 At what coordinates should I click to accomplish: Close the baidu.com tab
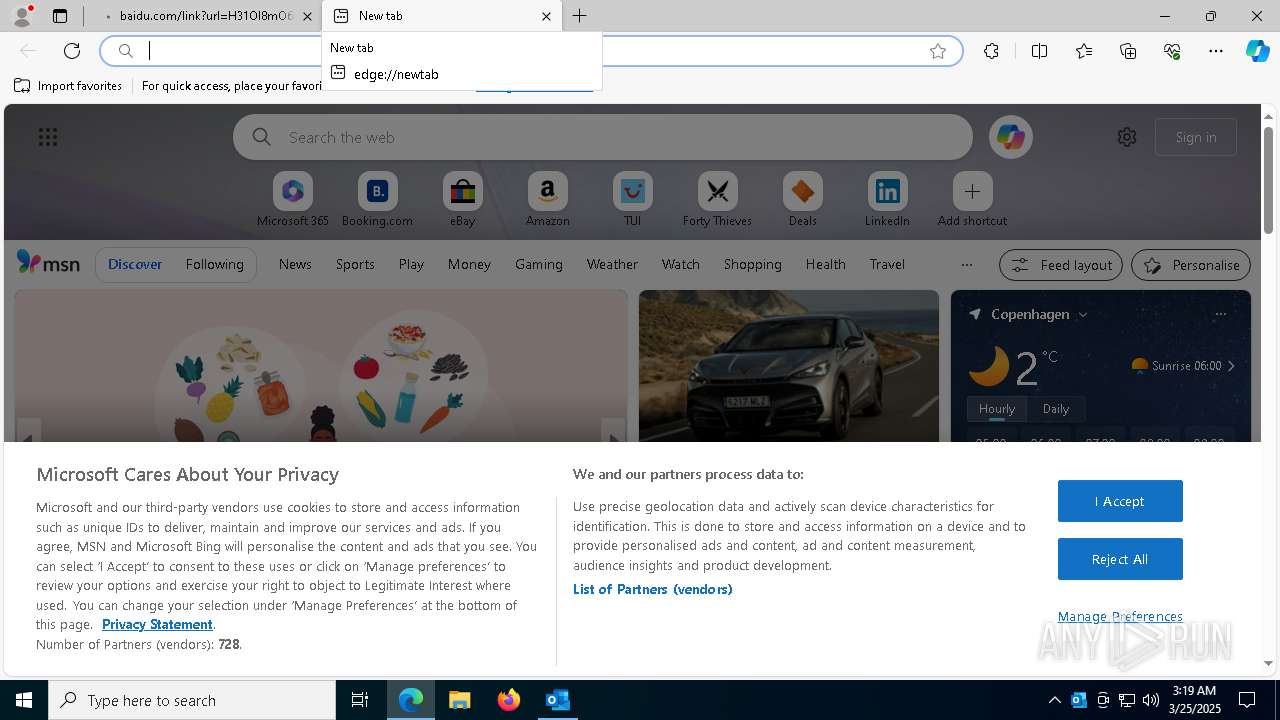pos(307,16)
